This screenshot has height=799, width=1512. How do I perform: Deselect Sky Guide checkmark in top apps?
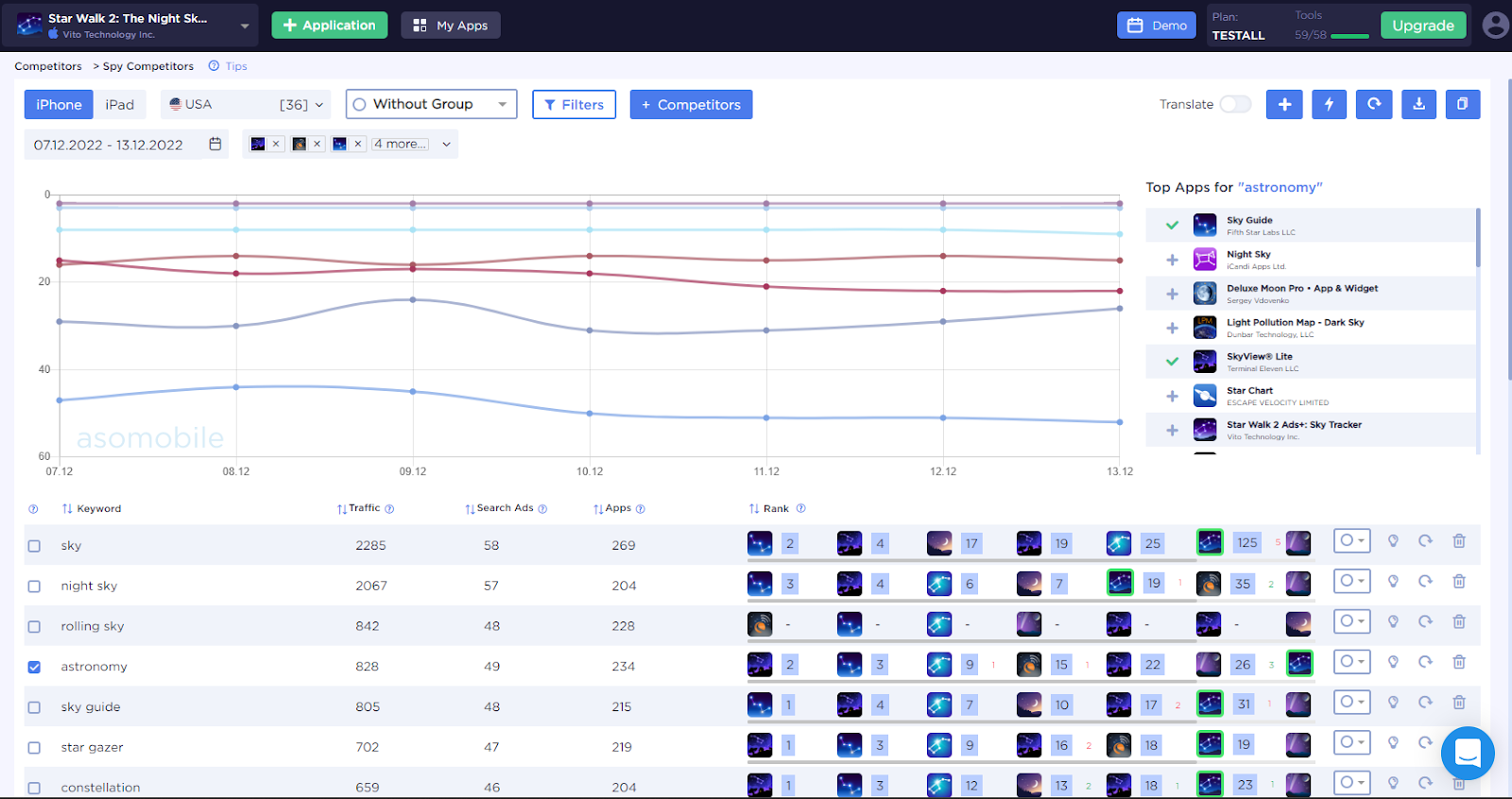click(x=1172, y=225)
